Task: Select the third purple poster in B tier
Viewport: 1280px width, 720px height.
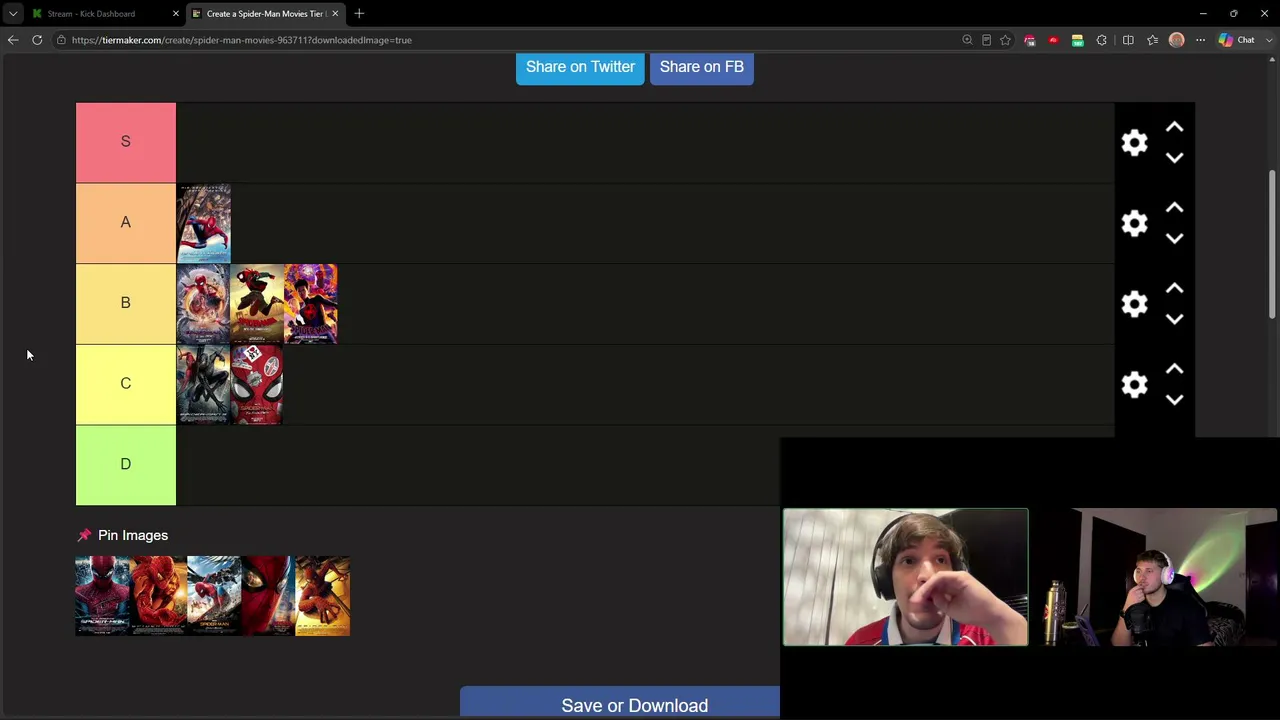Action: tap(311, 304)
